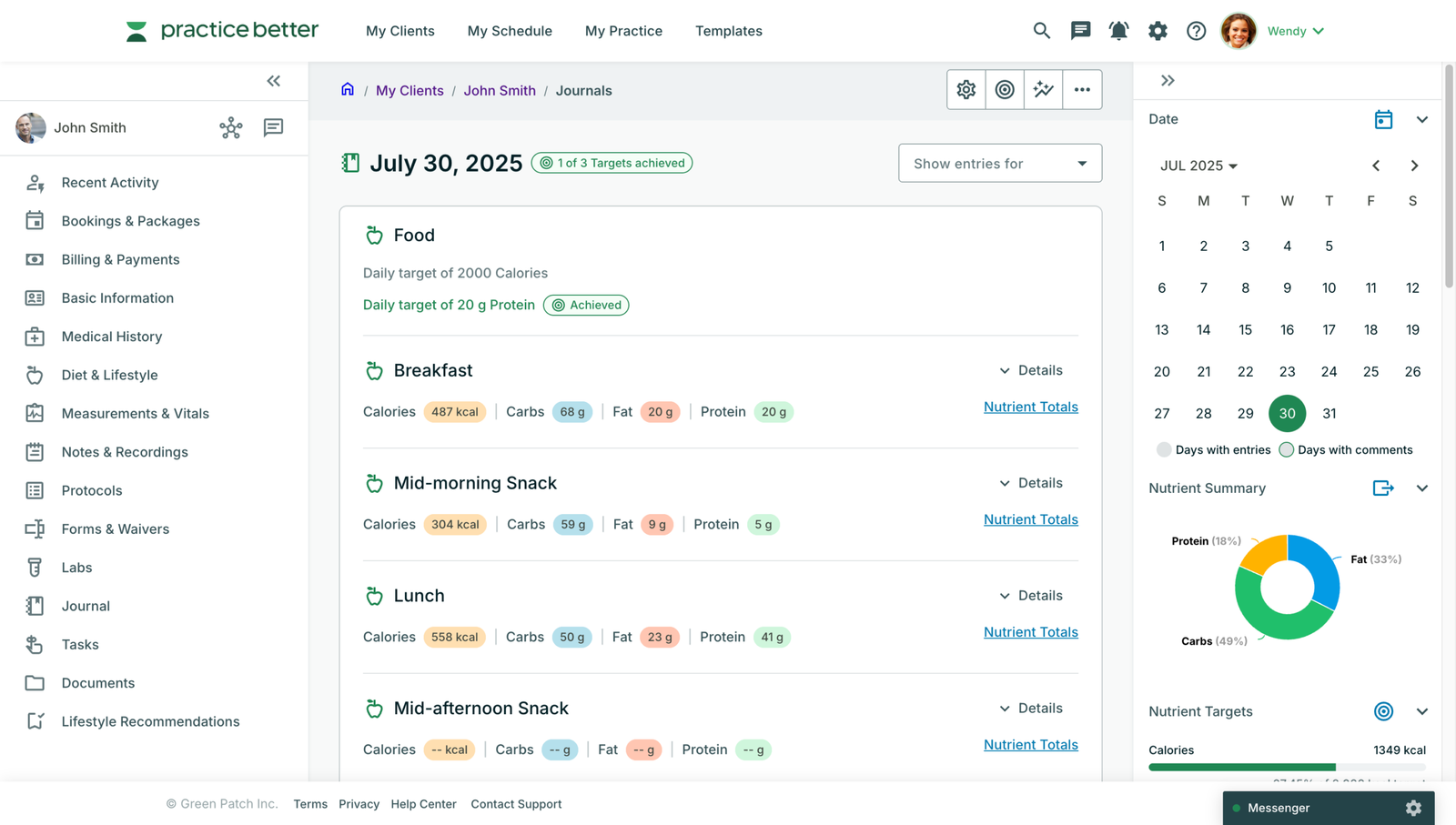Open the JUL 2025 month selector
Screen dimensions: 1456x825
pyautogui.click(x=1198, y=166)
